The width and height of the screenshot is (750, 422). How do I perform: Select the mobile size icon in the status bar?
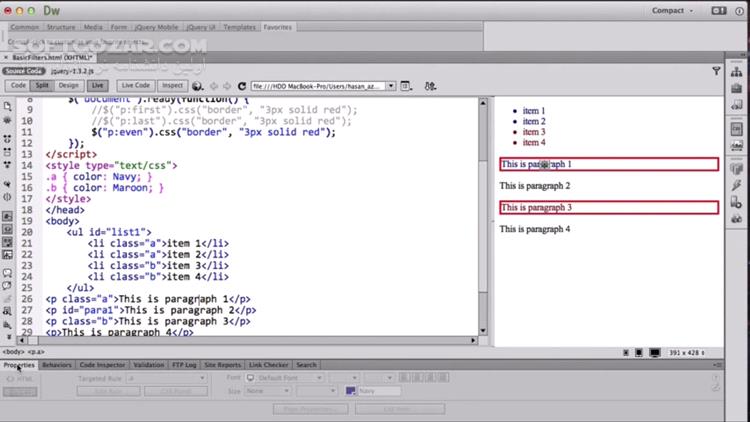pyautogui.click(x=626, y=353)
